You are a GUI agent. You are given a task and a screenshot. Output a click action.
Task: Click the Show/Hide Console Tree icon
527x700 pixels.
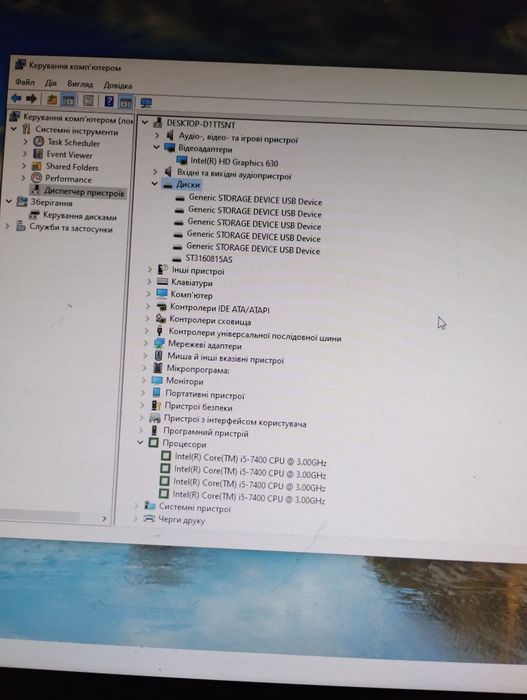(68, 100)
